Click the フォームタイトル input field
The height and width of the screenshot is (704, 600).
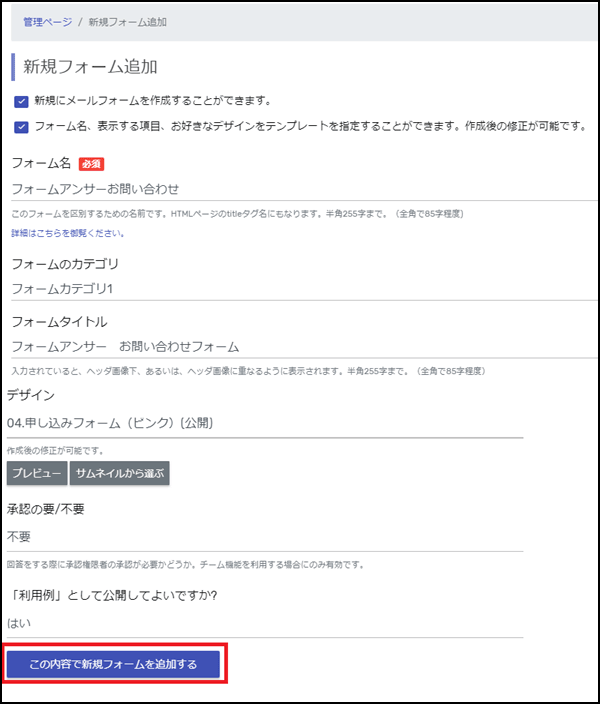304,347
